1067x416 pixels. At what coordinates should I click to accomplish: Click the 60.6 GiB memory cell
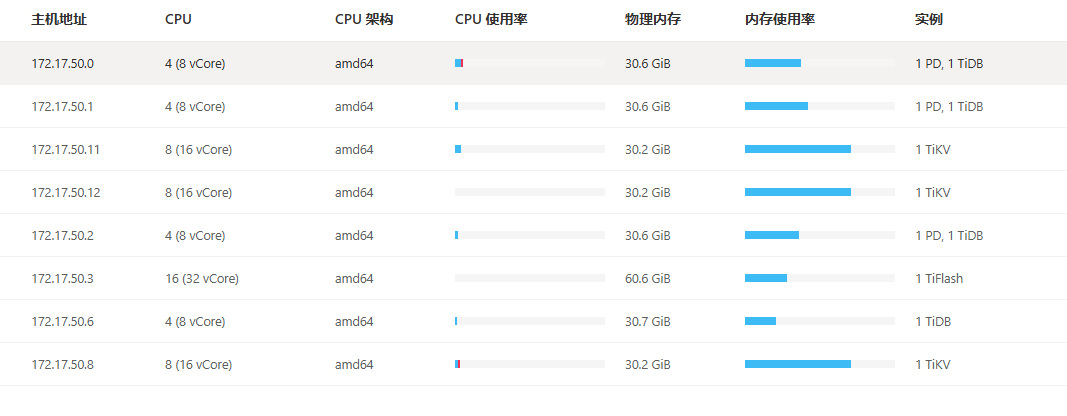click(647, 279)
